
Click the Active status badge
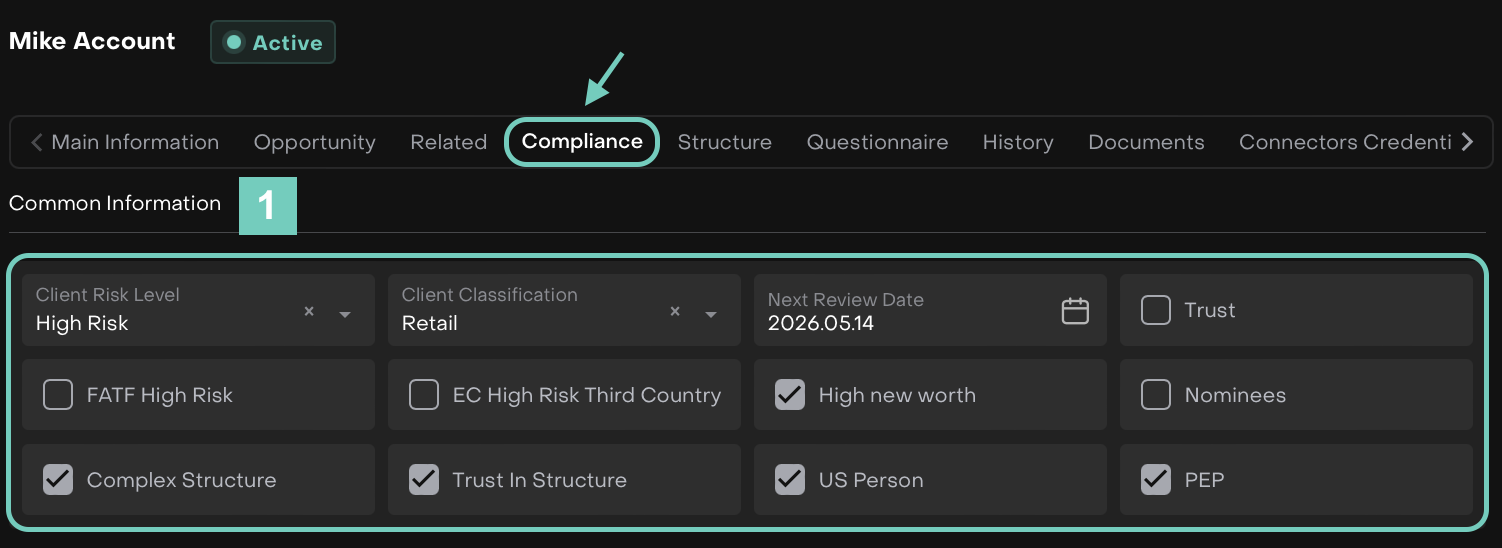point(273,43)
